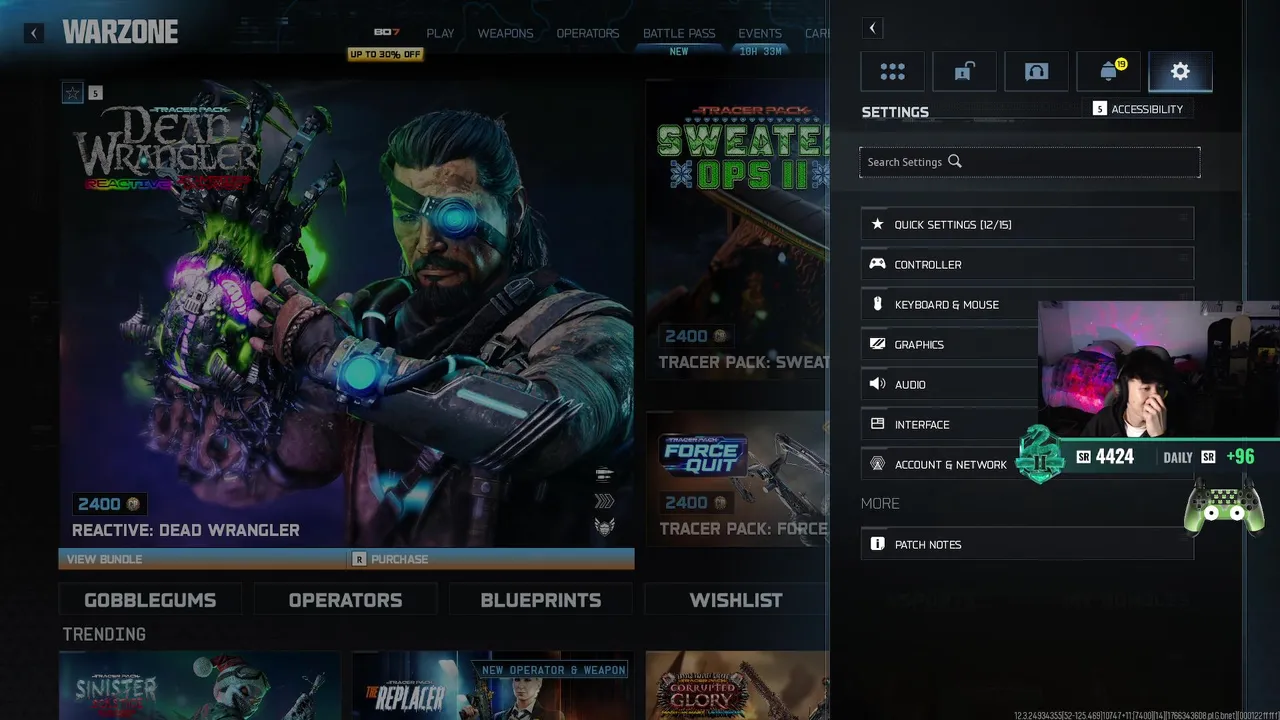Screen dimensions: 1280x720
Task: Open the social headset icon tab
Action: click(1036, 72)
